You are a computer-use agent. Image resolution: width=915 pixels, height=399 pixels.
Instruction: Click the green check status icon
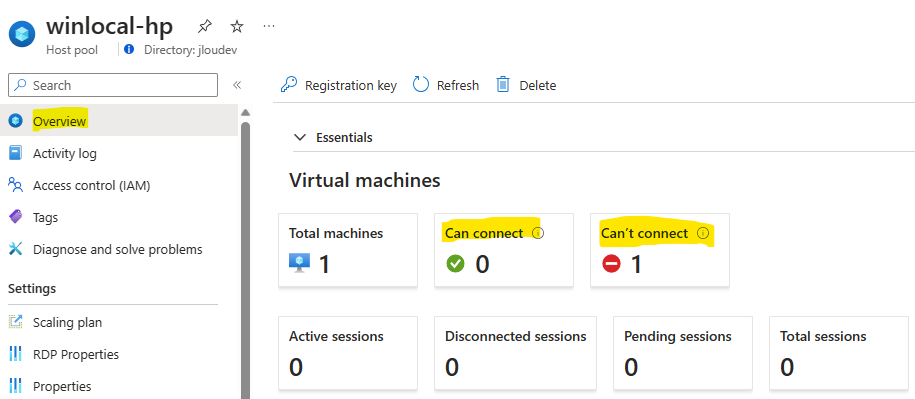[x=455, y=264]
